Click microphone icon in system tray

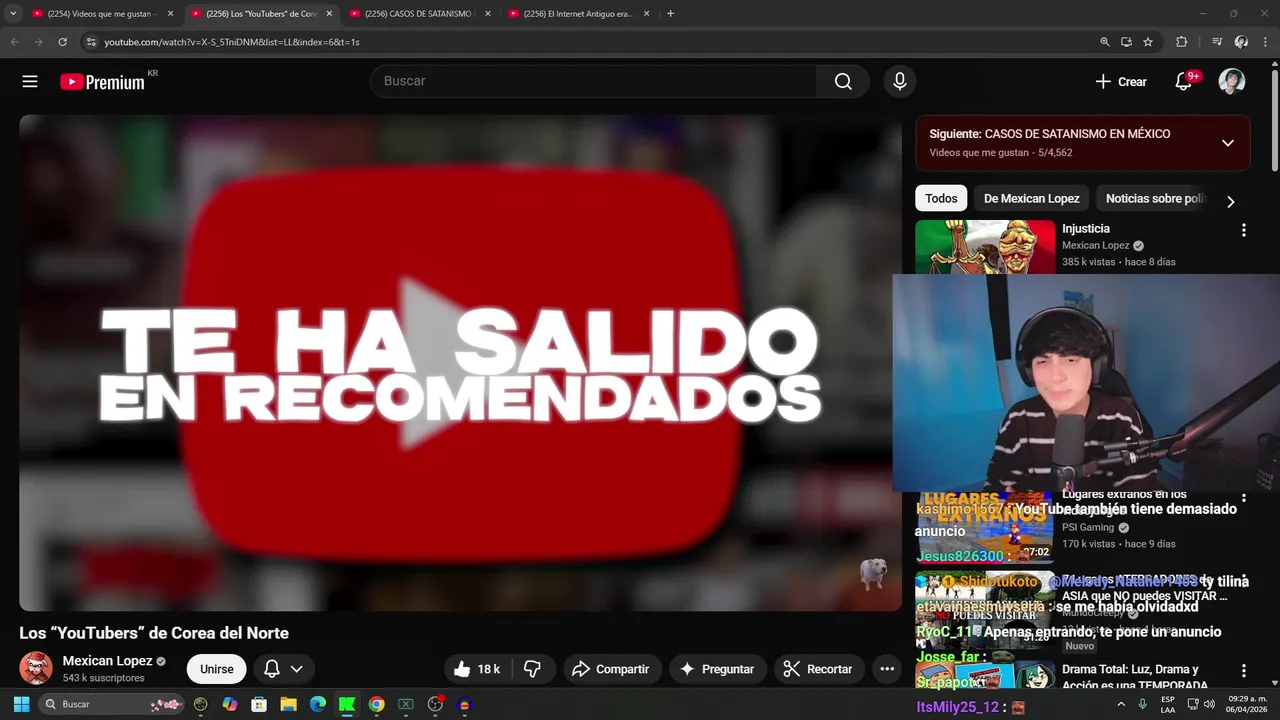(1142, 704)
